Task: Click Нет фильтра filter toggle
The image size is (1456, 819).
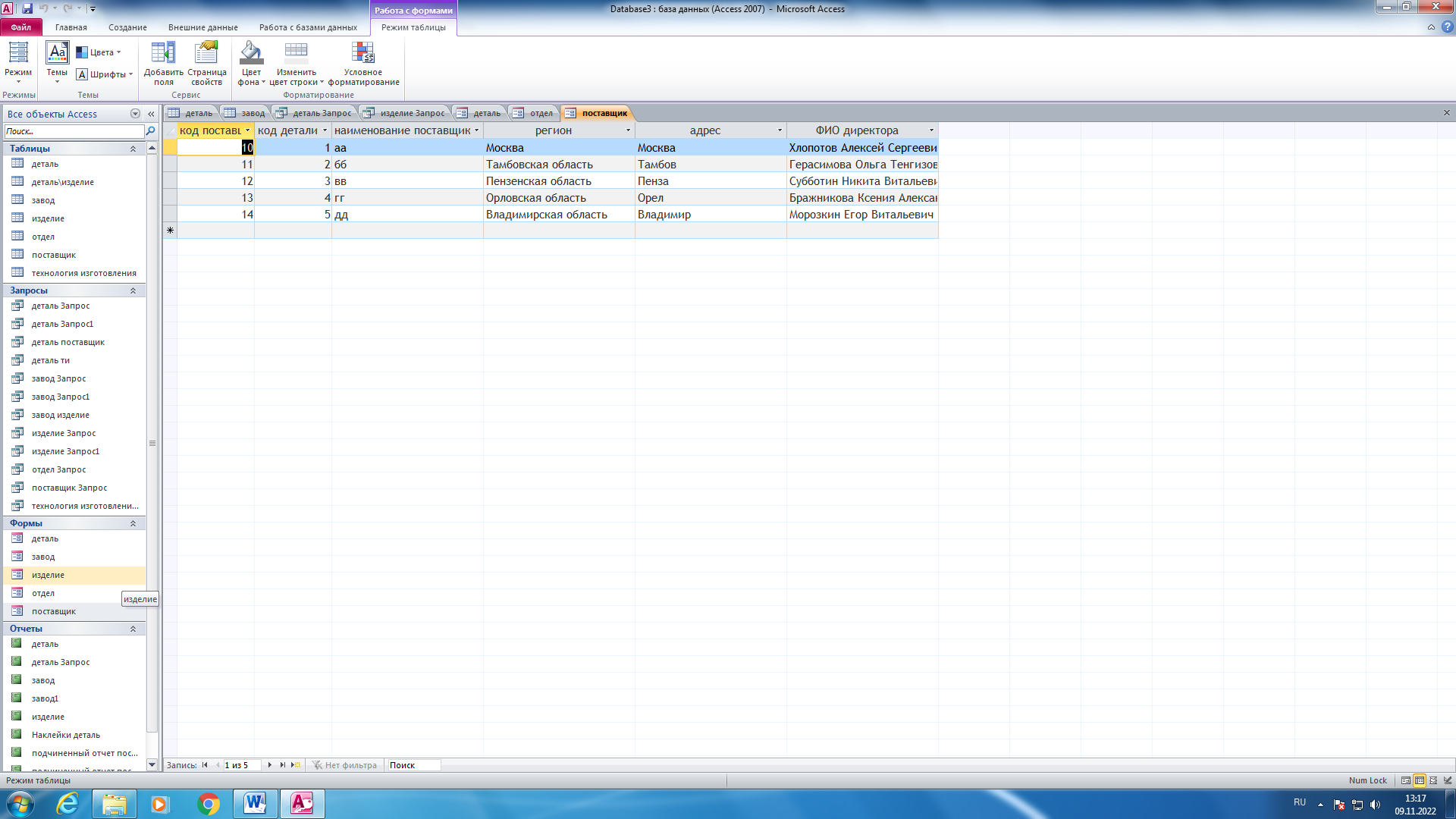Action: pos(344,765)
